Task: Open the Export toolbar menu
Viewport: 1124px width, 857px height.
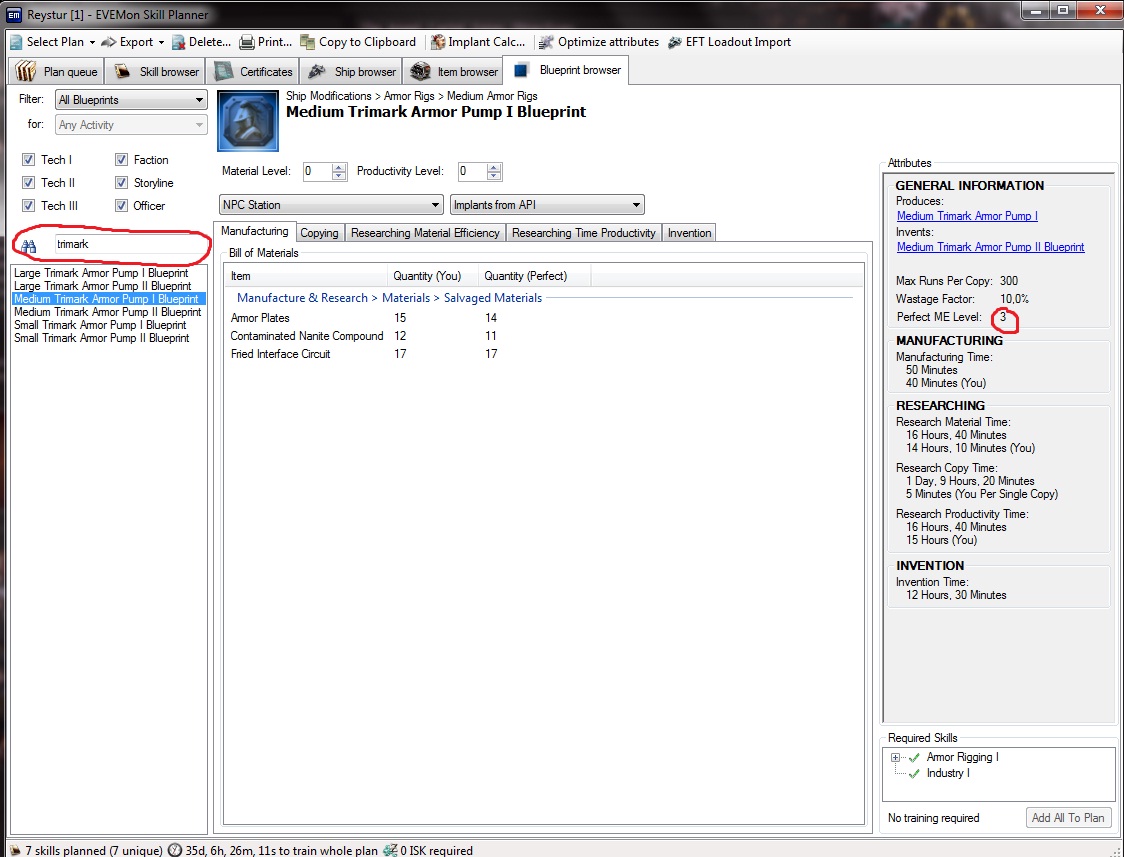Action: point(133,42)
